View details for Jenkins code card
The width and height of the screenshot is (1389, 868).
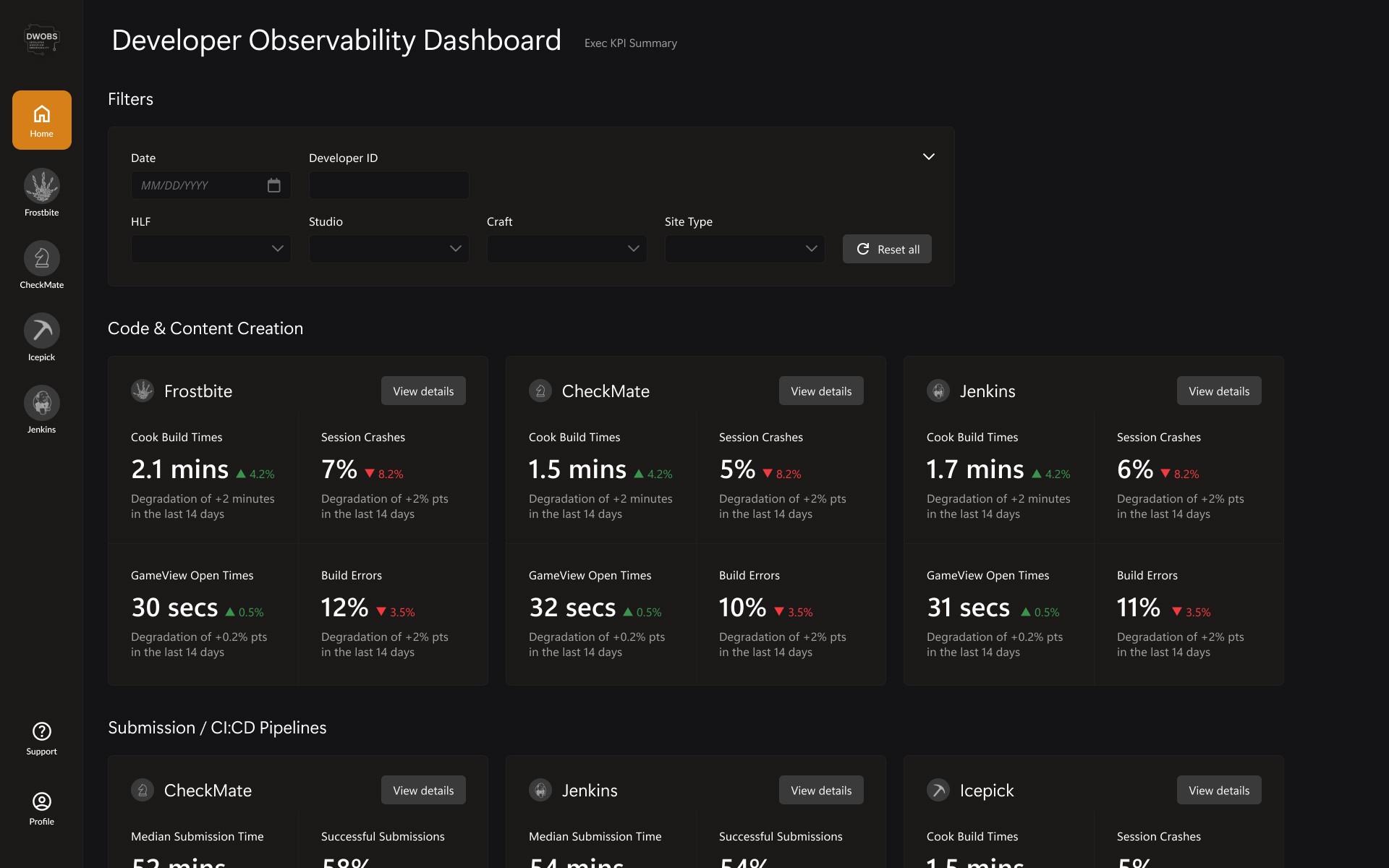(1218, 391)
